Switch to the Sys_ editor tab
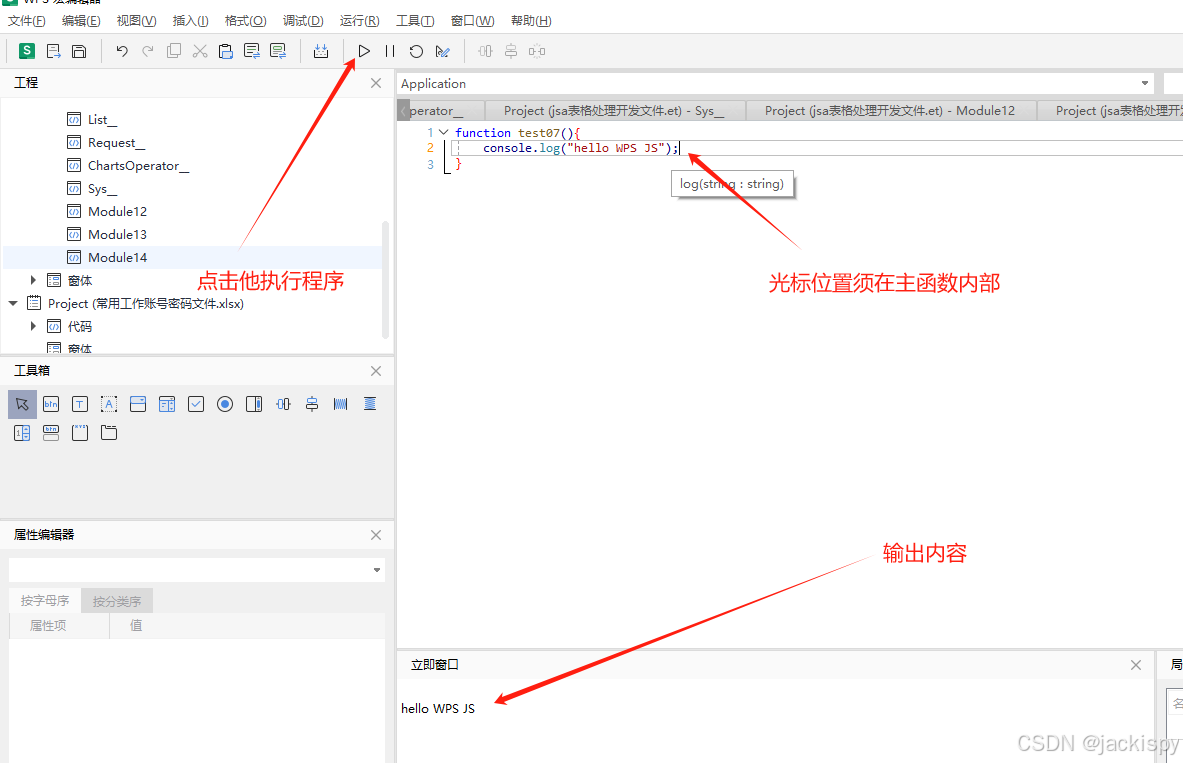 click(614, 110)
